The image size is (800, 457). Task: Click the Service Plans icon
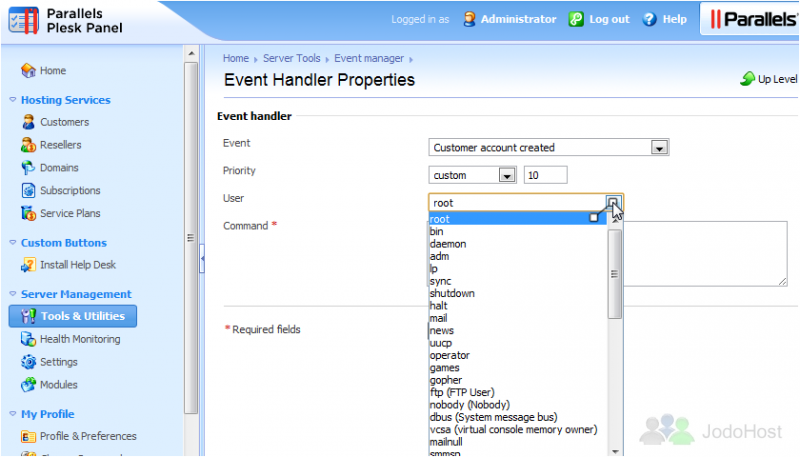(28, 213)
